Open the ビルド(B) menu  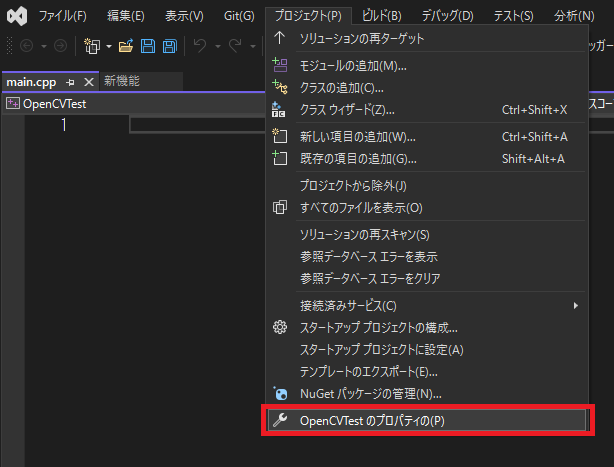[381, 16]
